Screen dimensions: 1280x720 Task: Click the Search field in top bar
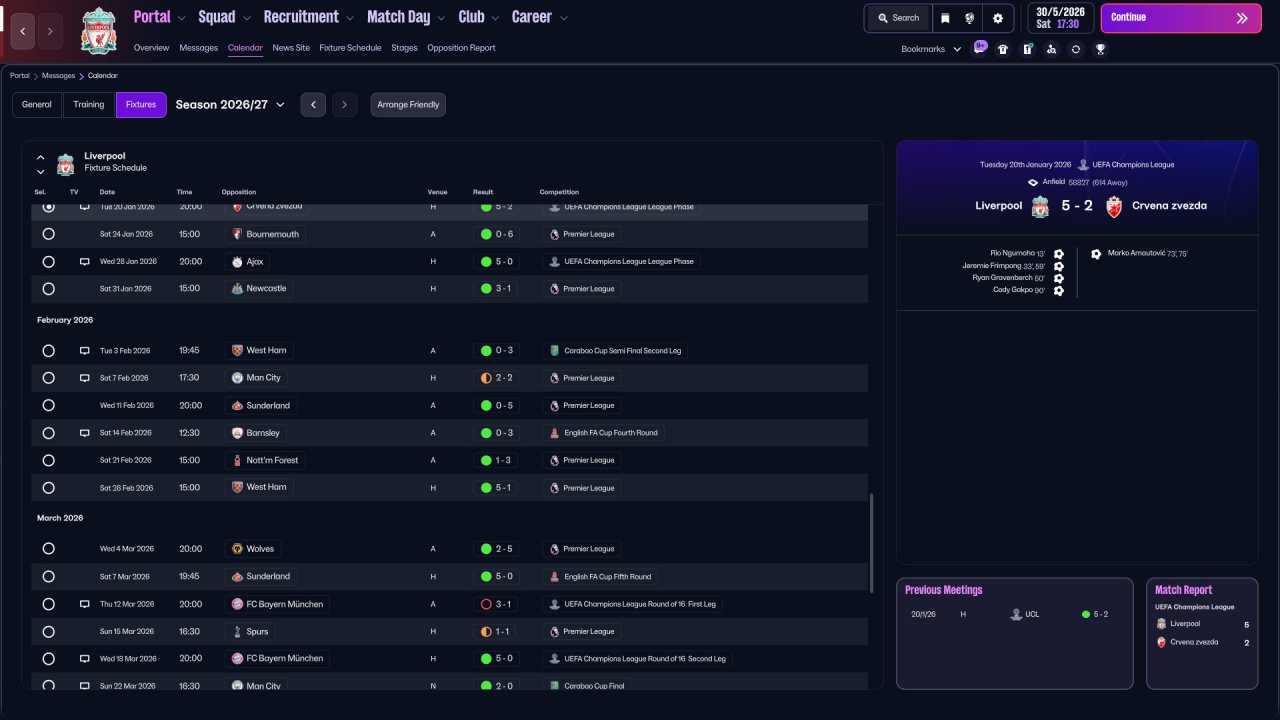pos(898,18)
